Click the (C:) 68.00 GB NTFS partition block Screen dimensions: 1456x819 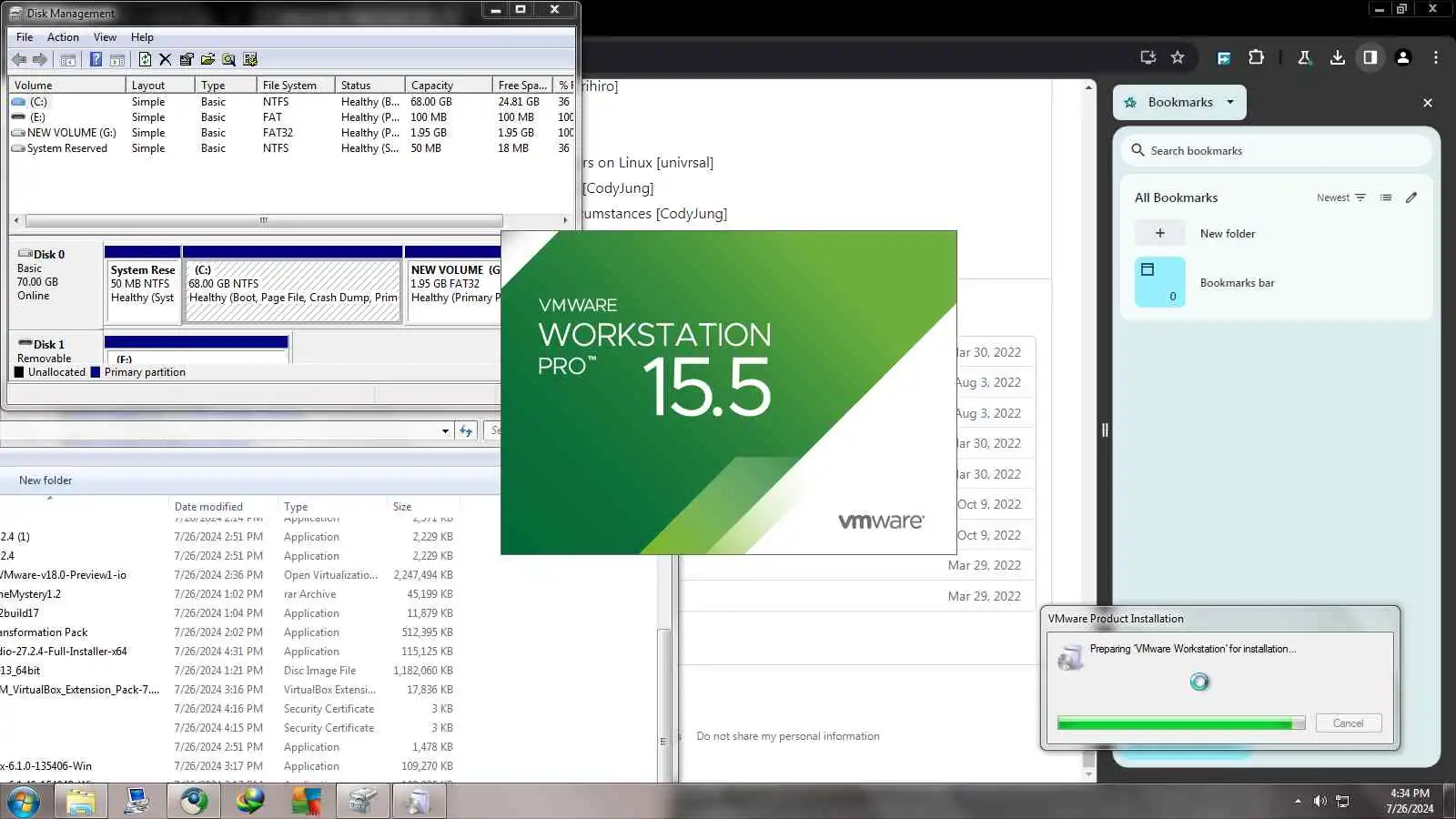pyautogui.click(x=293, y=290)
